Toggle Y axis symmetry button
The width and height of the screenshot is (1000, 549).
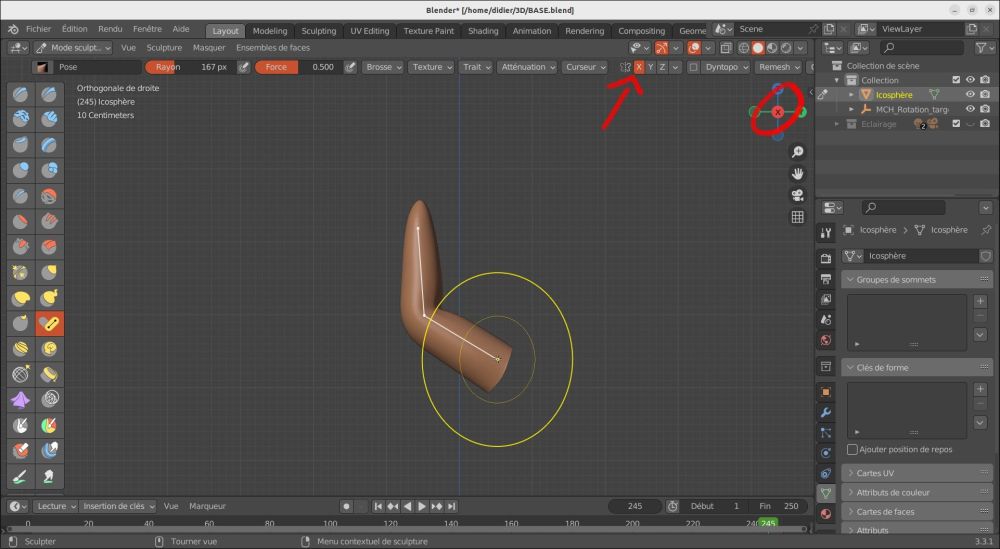pos(651,67)
